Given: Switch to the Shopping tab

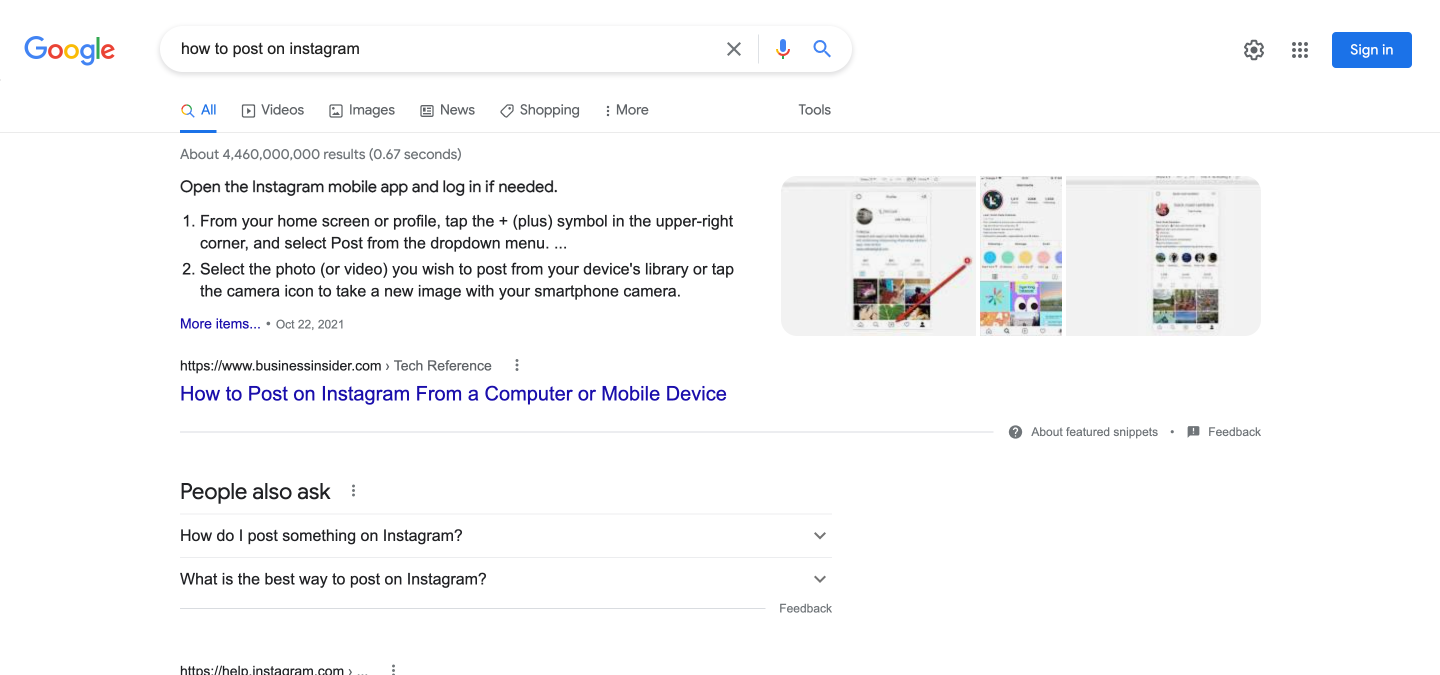Looking at the screenshot, I should (x=540, y=110).
